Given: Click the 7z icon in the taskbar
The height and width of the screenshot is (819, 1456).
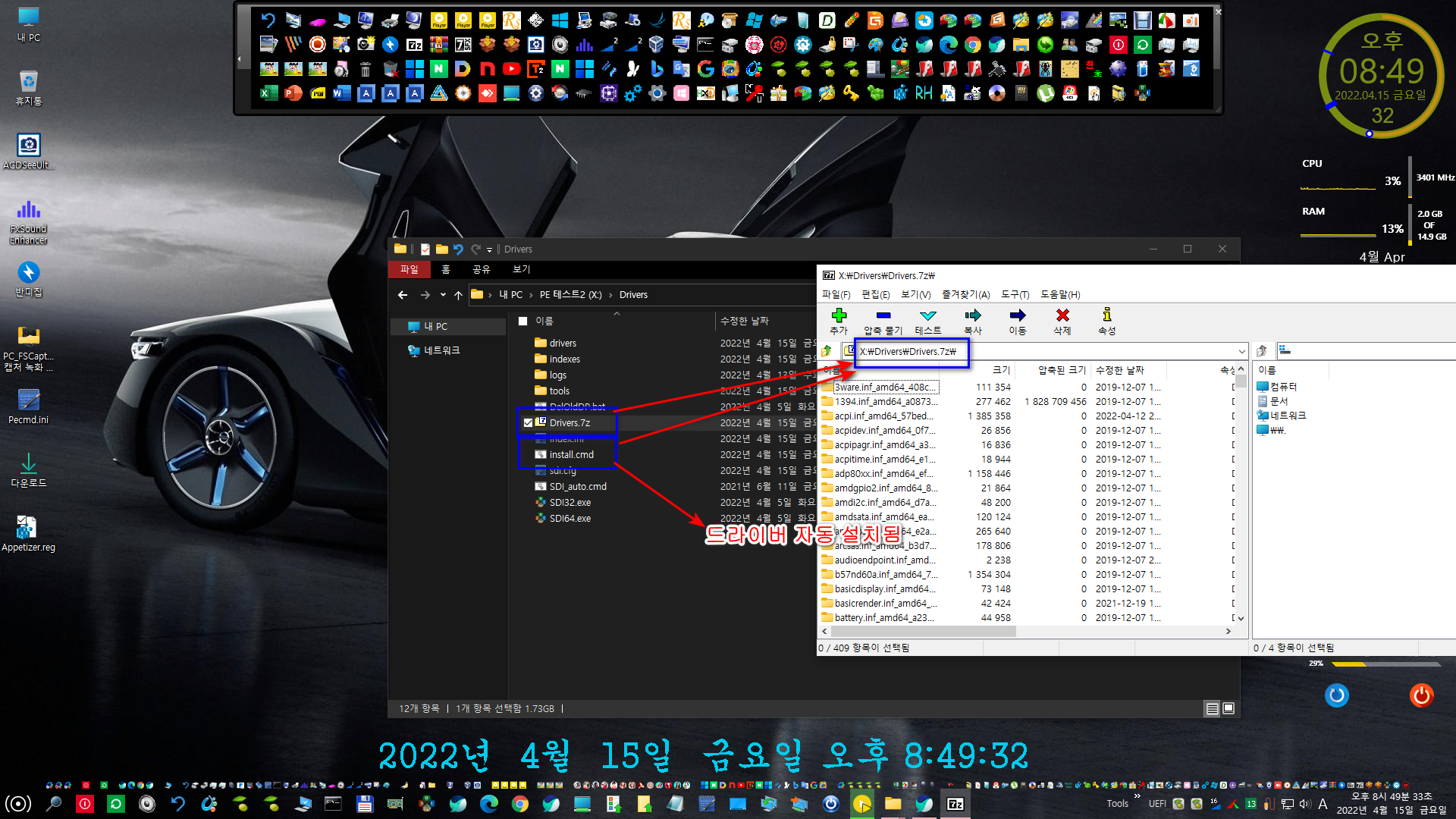Looking at the screenshot, I should pos(955,804).
